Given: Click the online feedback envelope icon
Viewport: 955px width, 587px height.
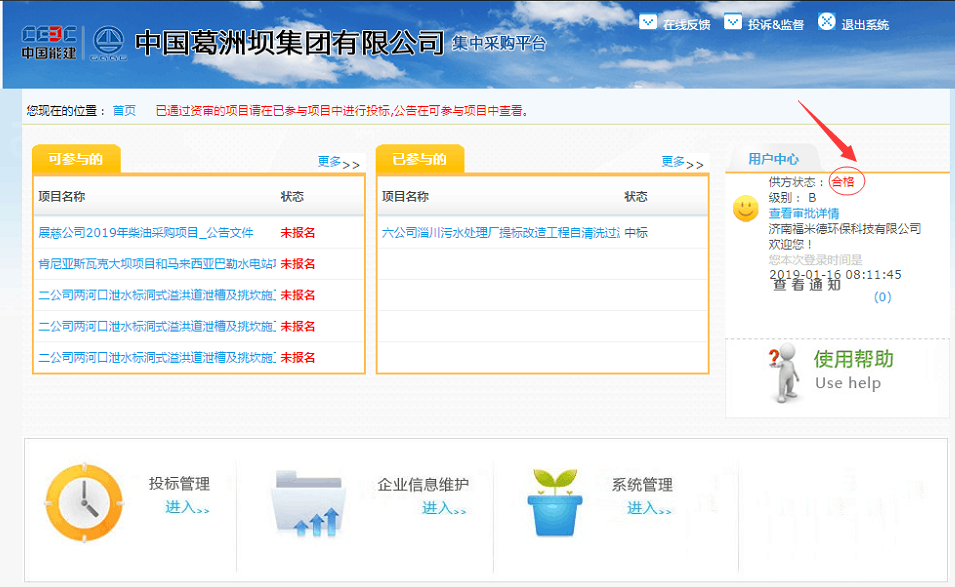Looking at the screenshot, I should coord(647,22).
